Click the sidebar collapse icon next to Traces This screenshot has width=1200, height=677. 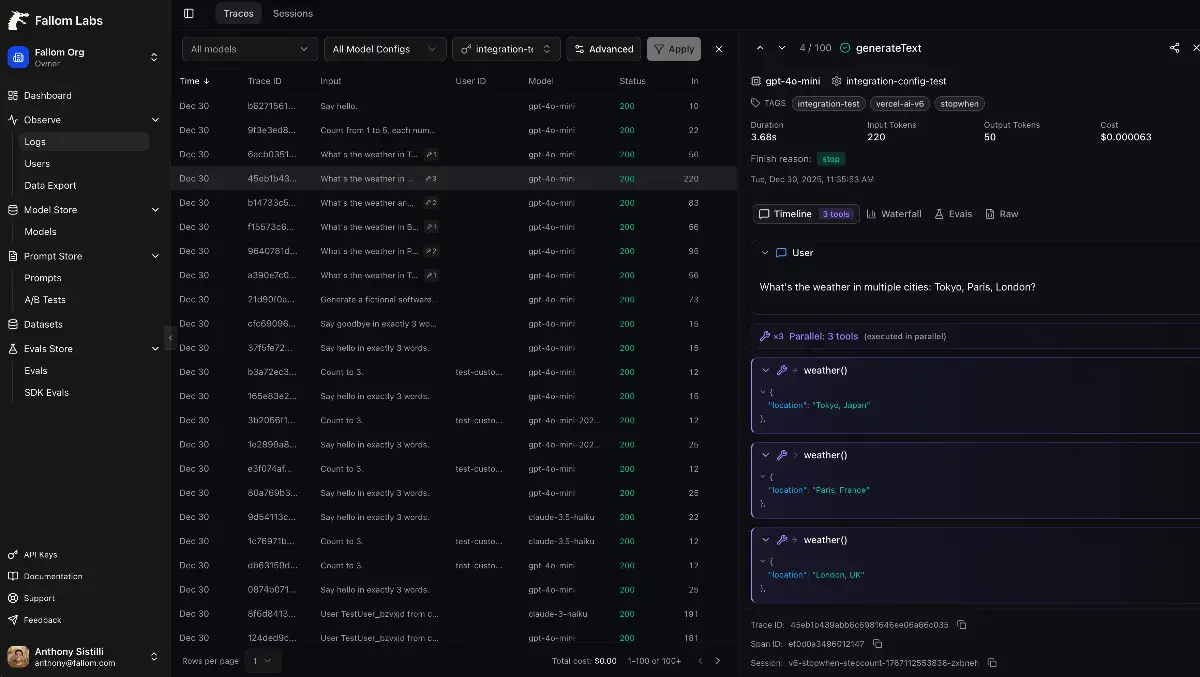click(x=189, y=13)
